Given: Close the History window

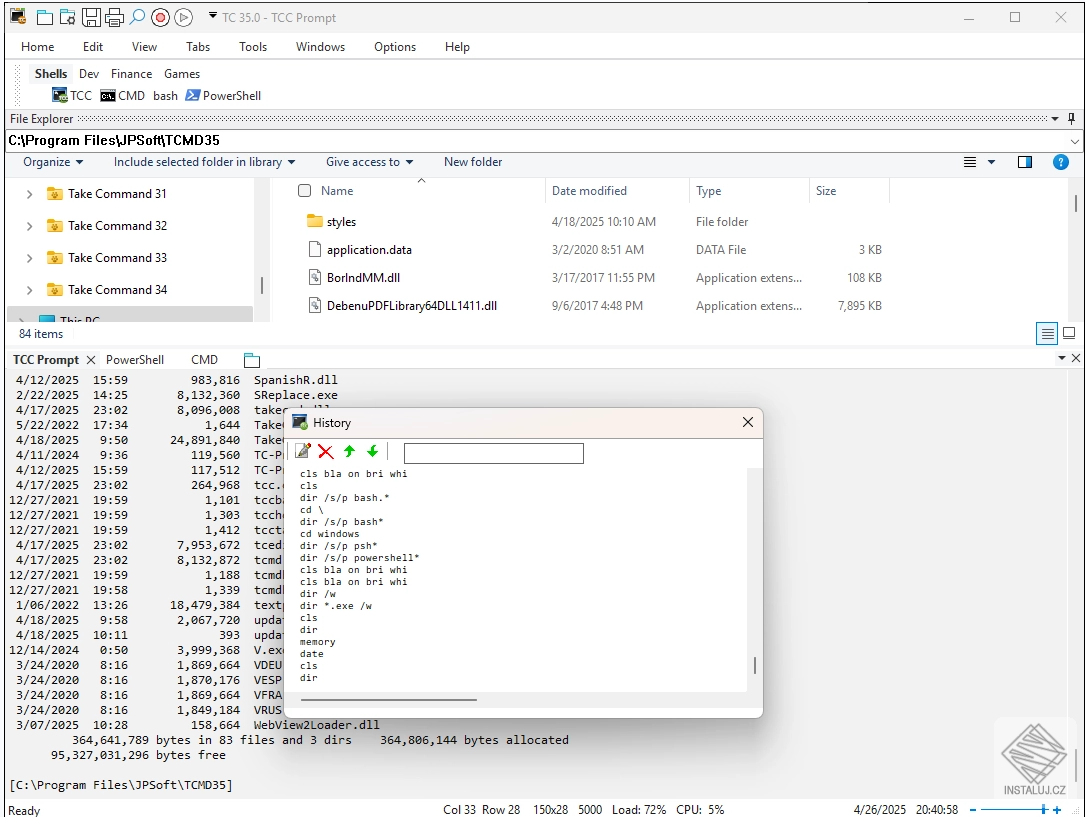Looking at the screenshot, I should tap(747, 422).
